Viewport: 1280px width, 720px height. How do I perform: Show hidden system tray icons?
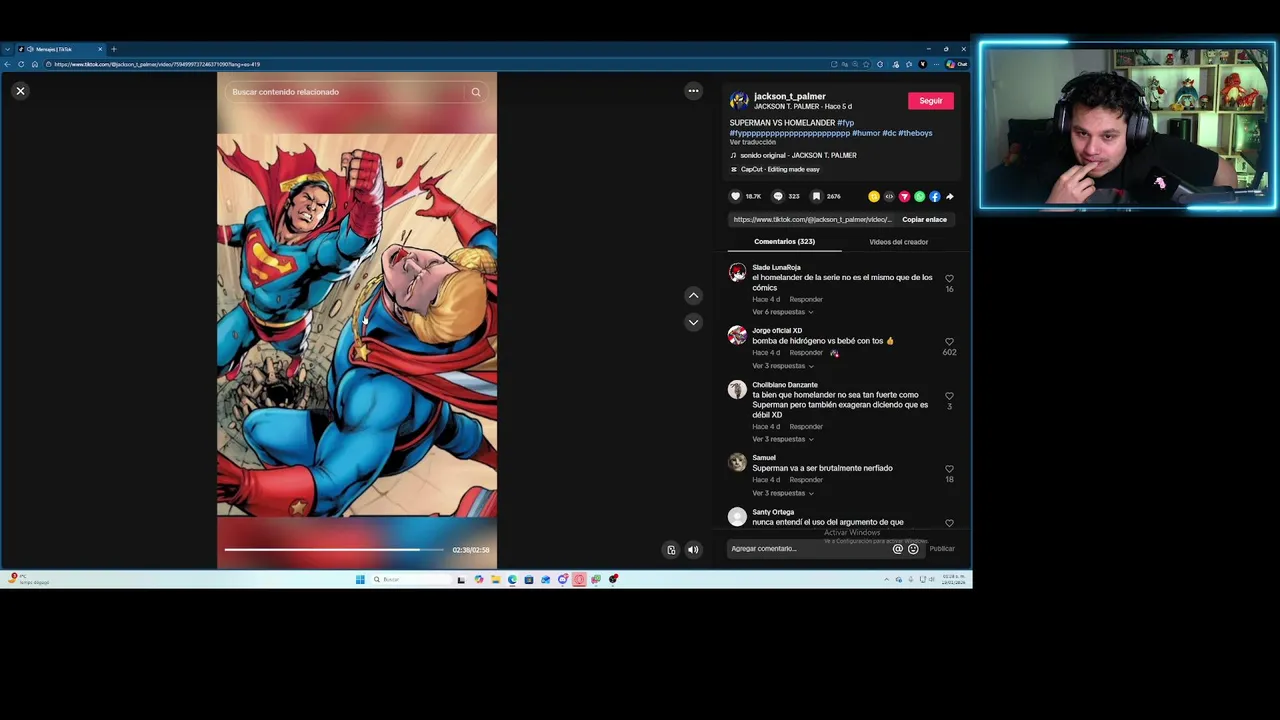(886, 579)
